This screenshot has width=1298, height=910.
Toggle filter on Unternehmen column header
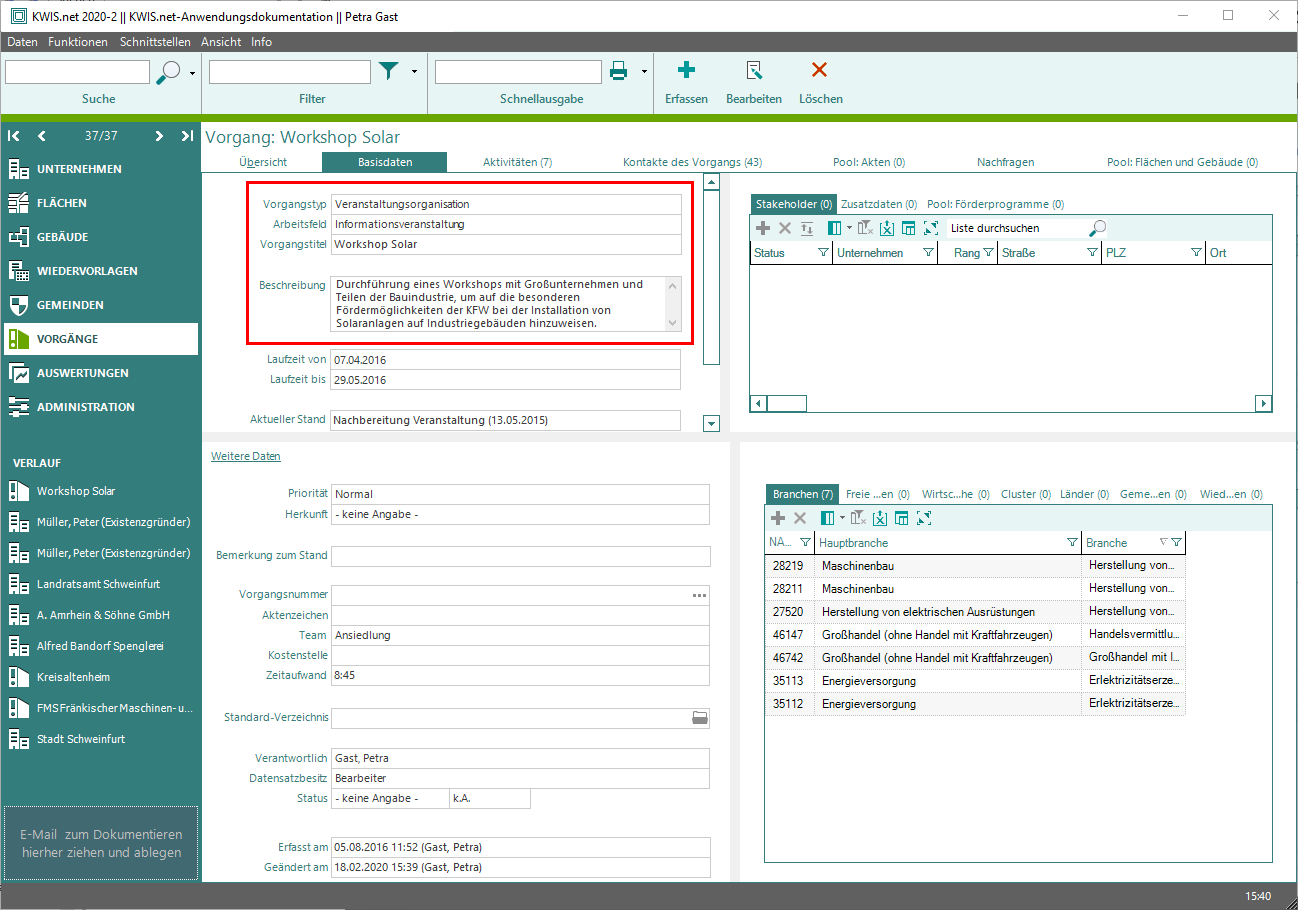927,253
